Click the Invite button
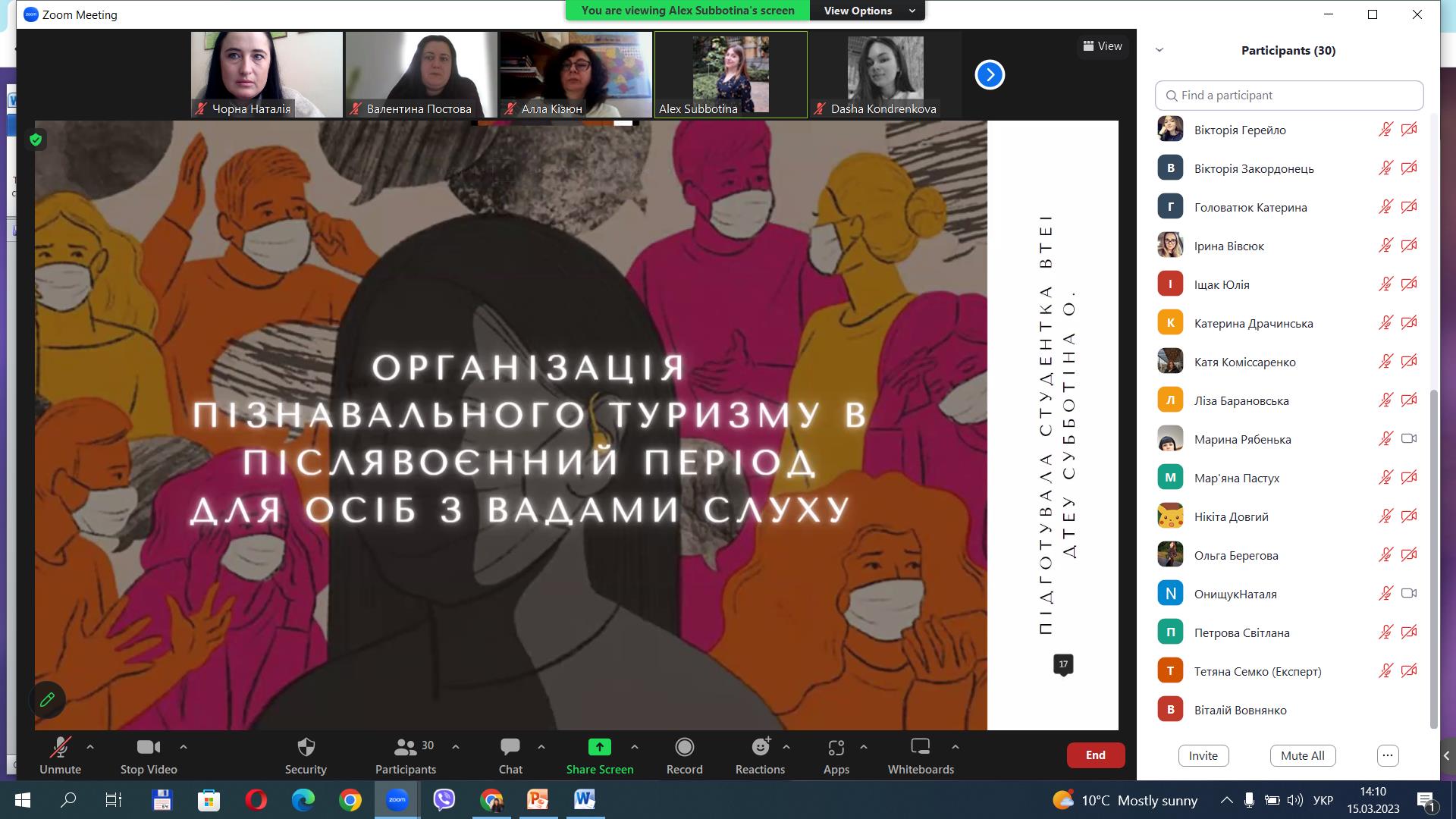Viewport: 1456px width, 819px height. click(1203, 755)
